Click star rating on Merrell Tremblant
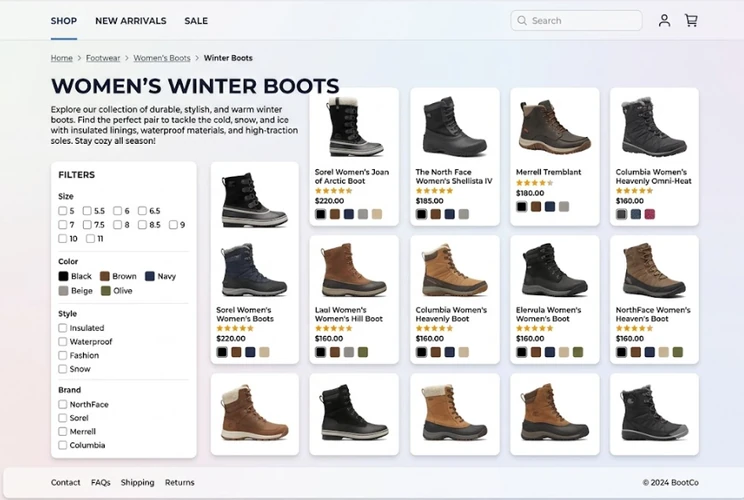 535,183
